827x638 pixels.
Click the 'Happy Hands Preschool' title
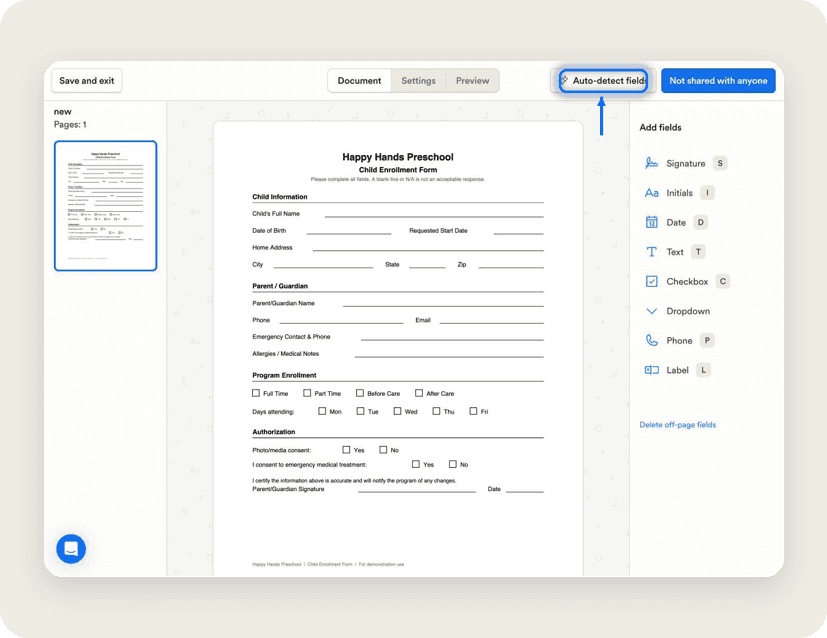(x=398, y=157)
